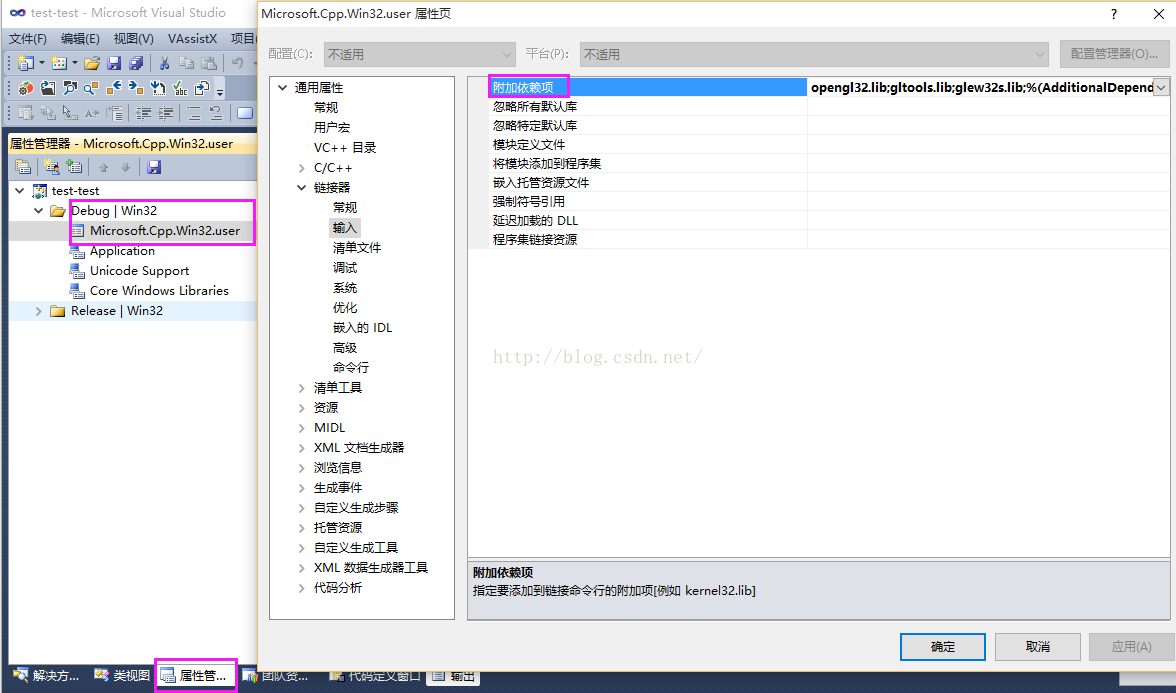Click Property Manager move down arrow
This screenshot has width=1176, height=693.
tap(125, 167)
